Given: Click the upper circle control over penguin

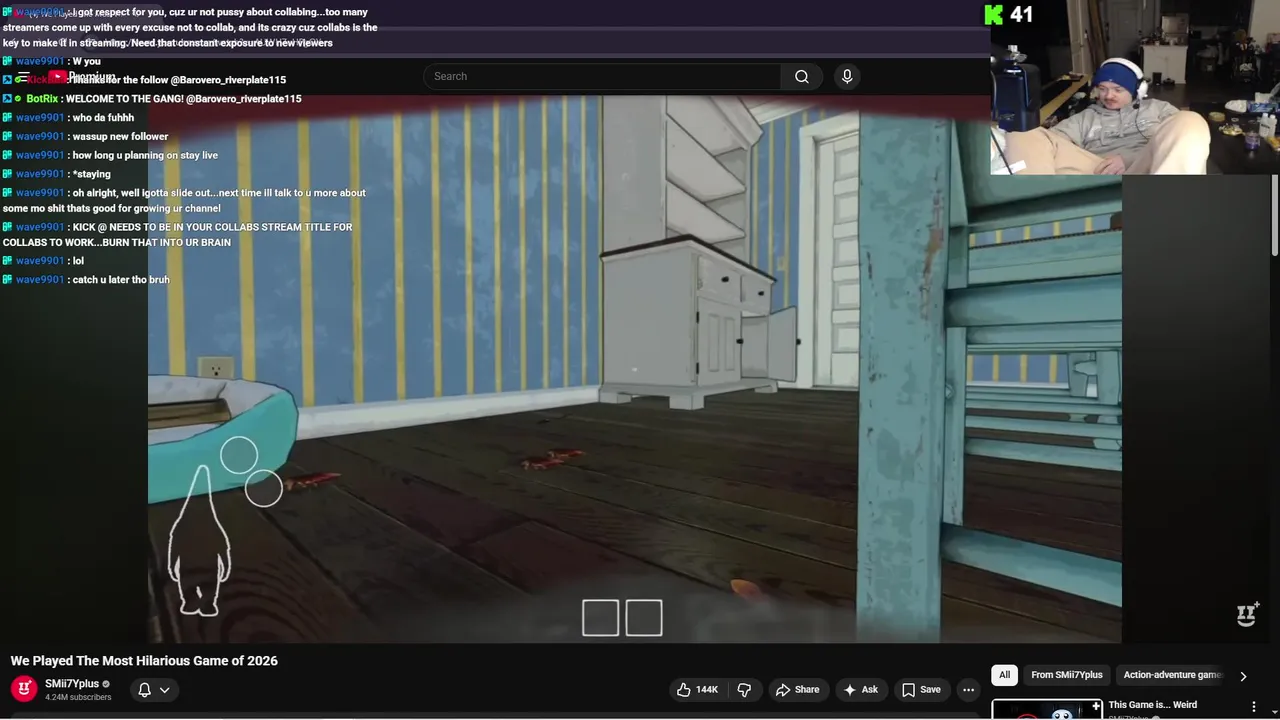Looking at the screenshot, I should (x=239, y=456).
